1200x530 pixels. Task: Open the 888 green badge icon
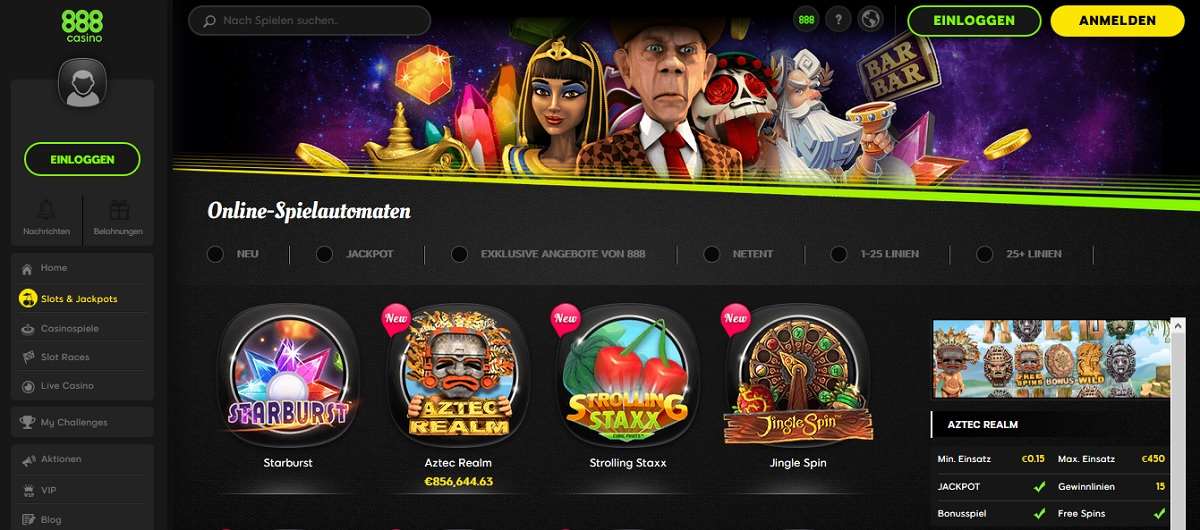[806, 20]
